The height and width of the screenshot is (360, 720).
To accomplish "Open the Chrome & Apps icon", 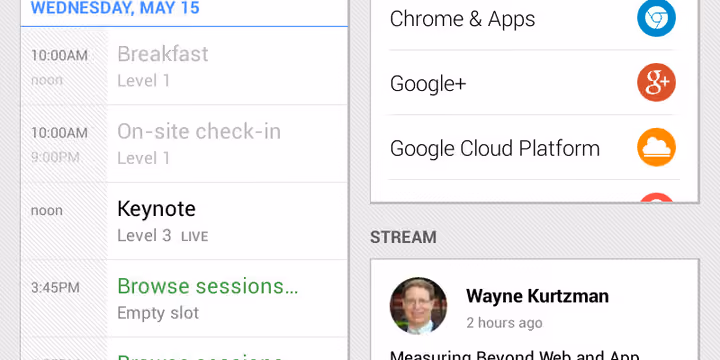I will click(656, 18).
